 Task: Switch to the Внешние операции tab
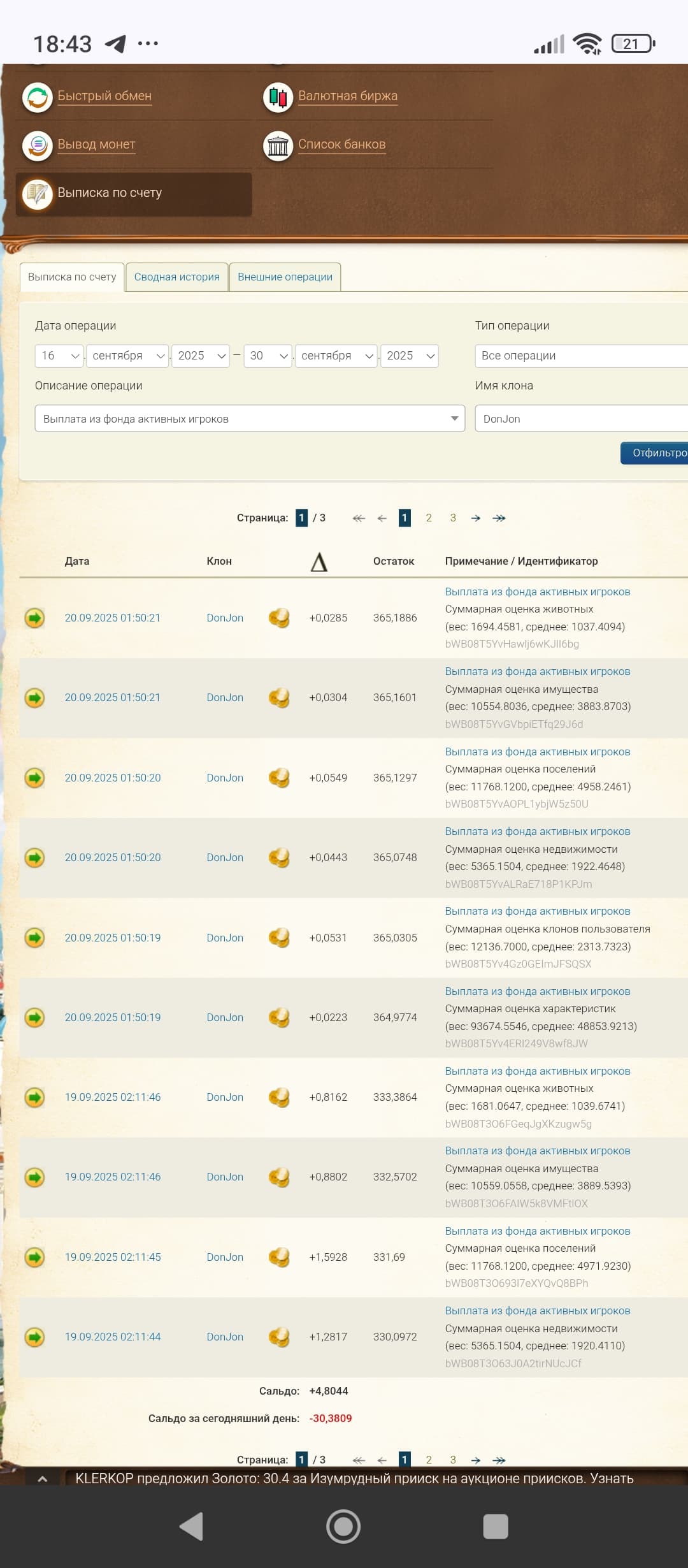pyautogui.click(x=285, y=277)
